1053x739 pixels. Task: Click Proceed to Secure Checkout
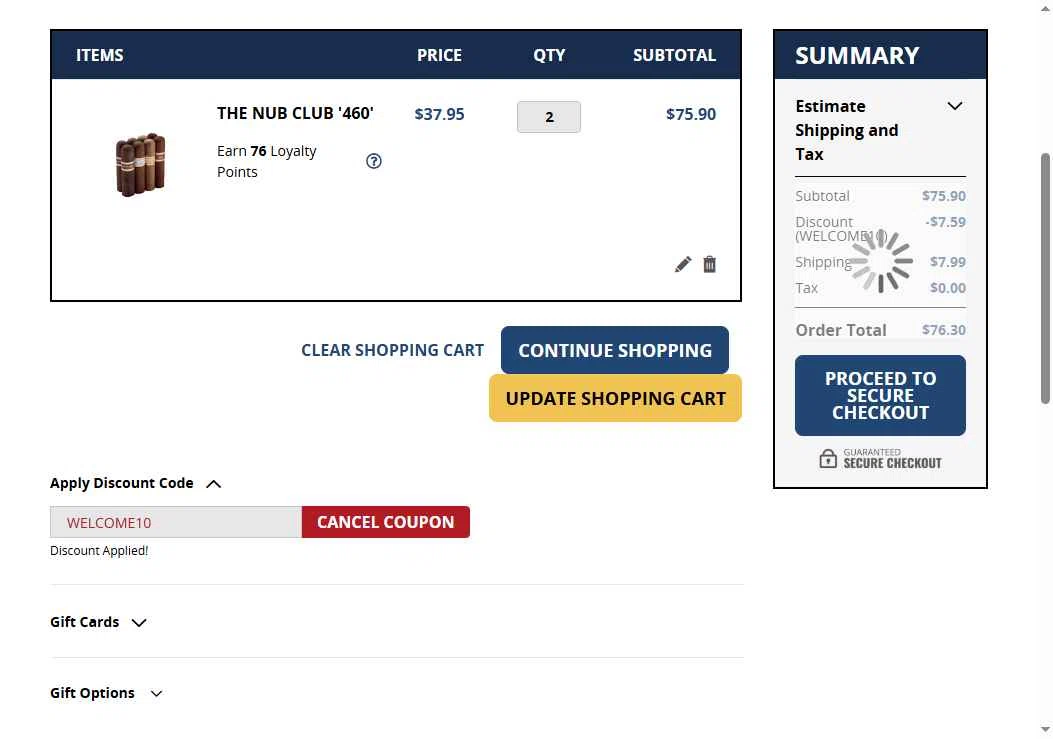click(880, 395)
